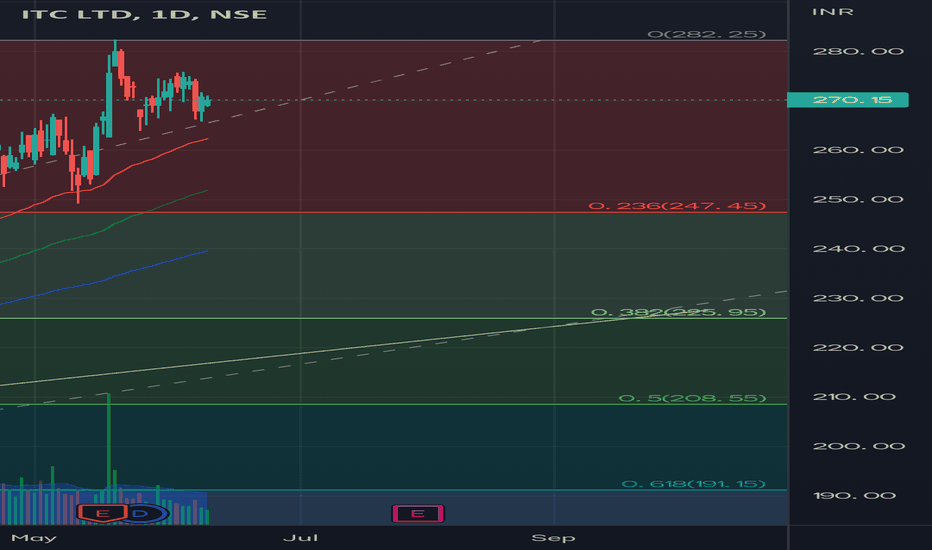The image size is (932, 550).
Task: Click the INR currency label
Action: click(x=833, y=12)
